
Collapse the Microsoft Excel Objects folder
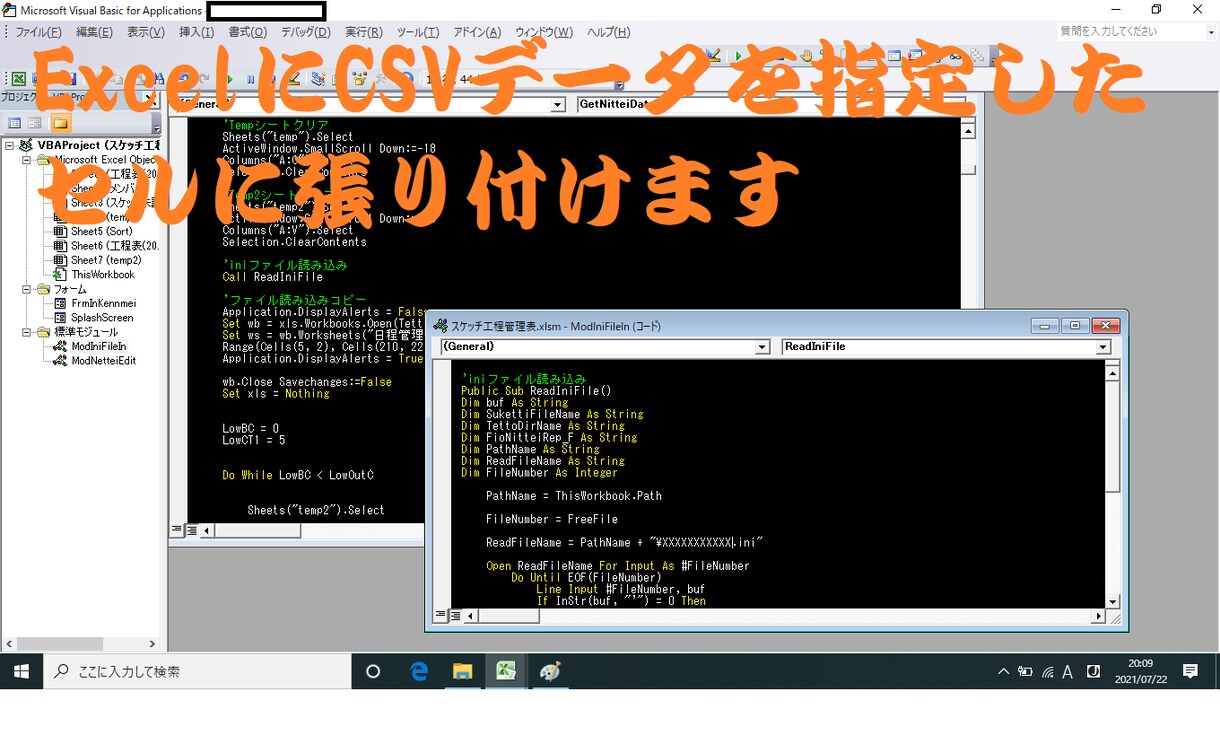pos(27,160)
